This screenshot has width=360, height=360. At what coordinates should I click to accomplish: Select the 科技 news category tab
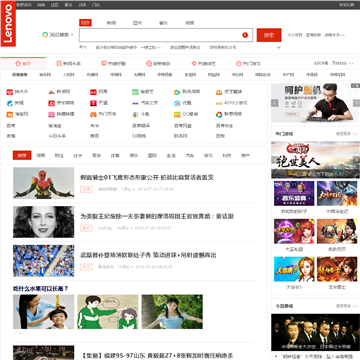227,155
